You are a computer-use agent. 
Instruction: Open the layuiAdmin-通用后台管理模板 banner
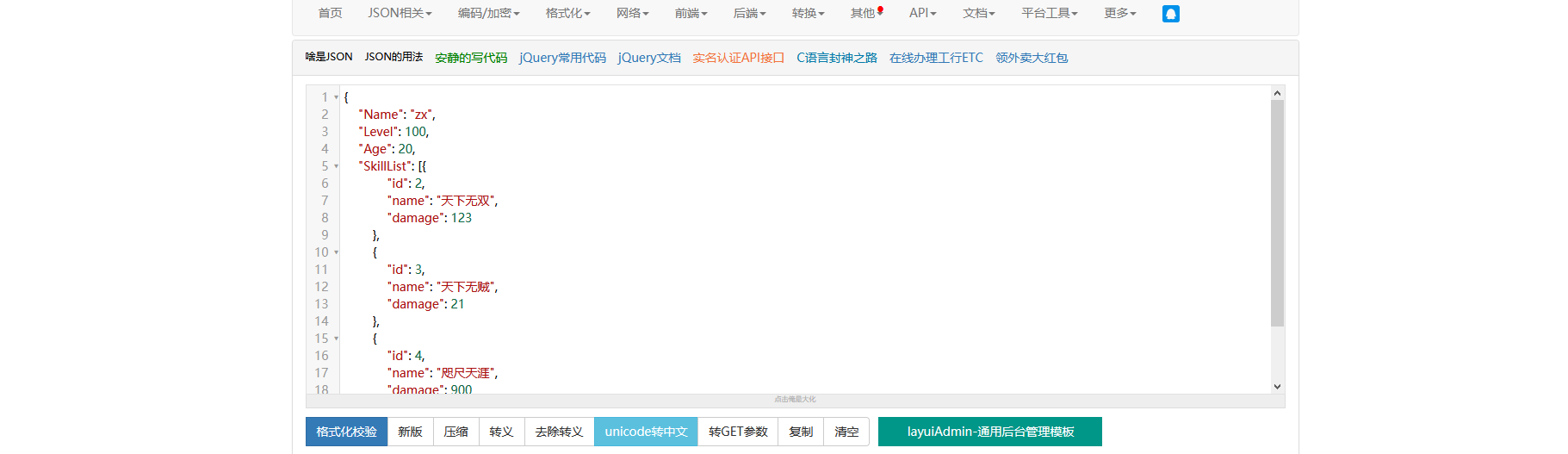point(990,432)
